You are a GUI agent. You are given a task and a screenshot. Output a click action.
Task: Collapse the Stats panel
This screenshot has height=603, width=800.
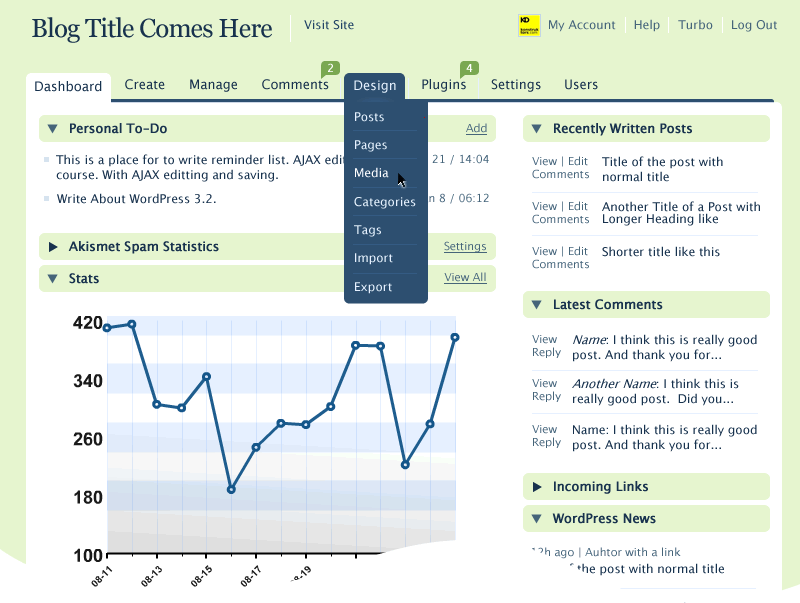click(x=52, y=278)
